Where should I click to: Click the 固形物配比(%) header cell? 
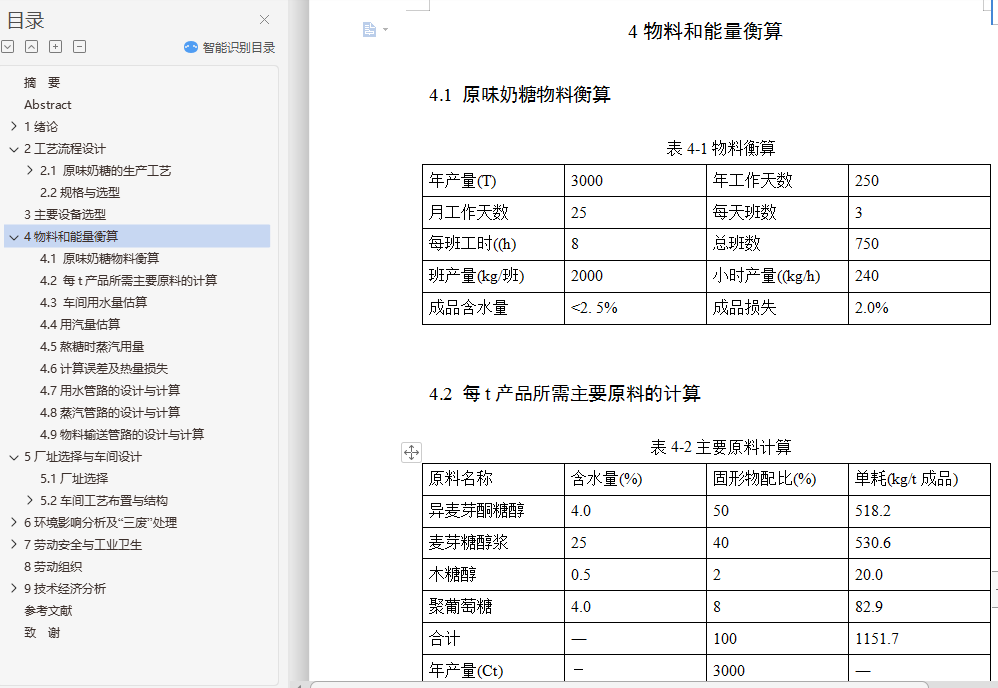[x=777, y=479]
